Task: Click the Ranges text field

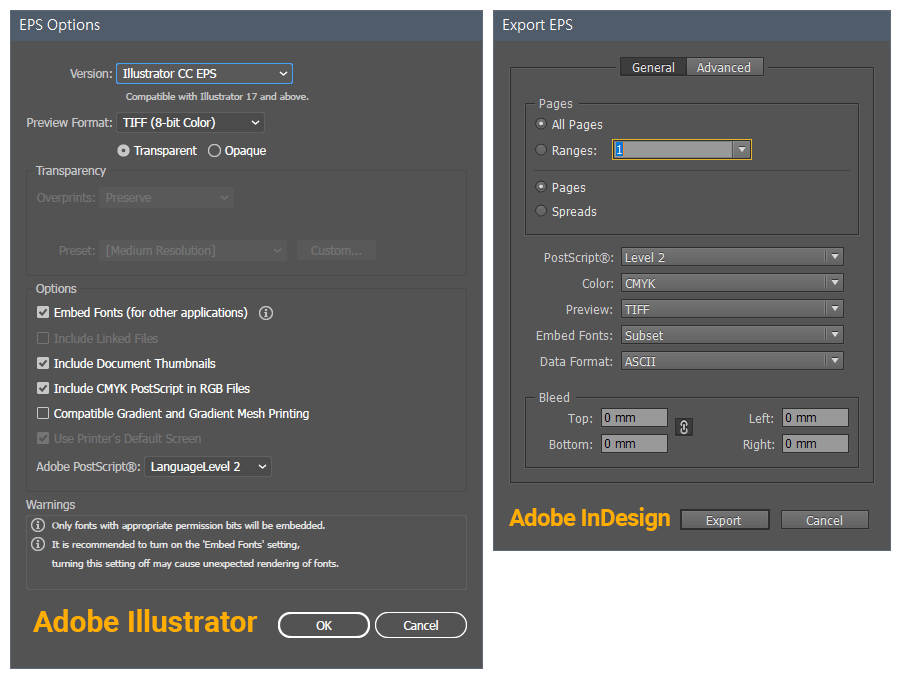Action: (x=673, y=150)
